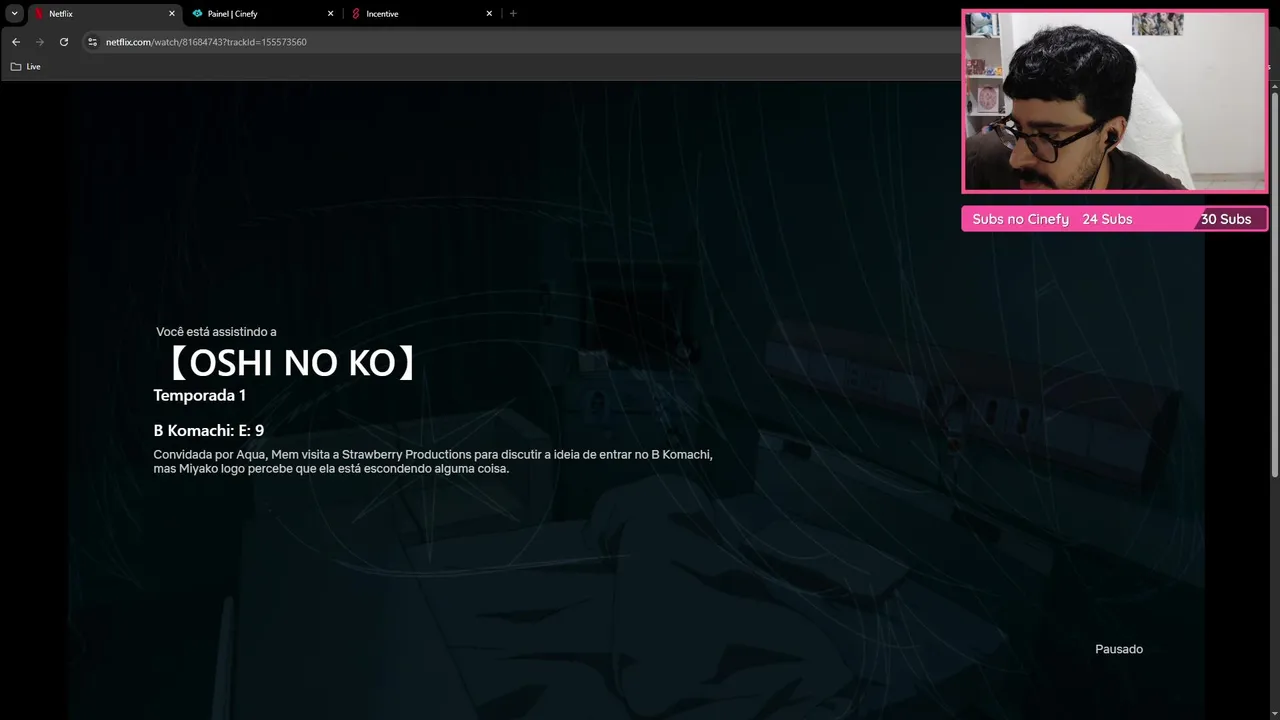Click the webcam overlay video
The image size is (1280, 720).
[x=1115, y=101]
